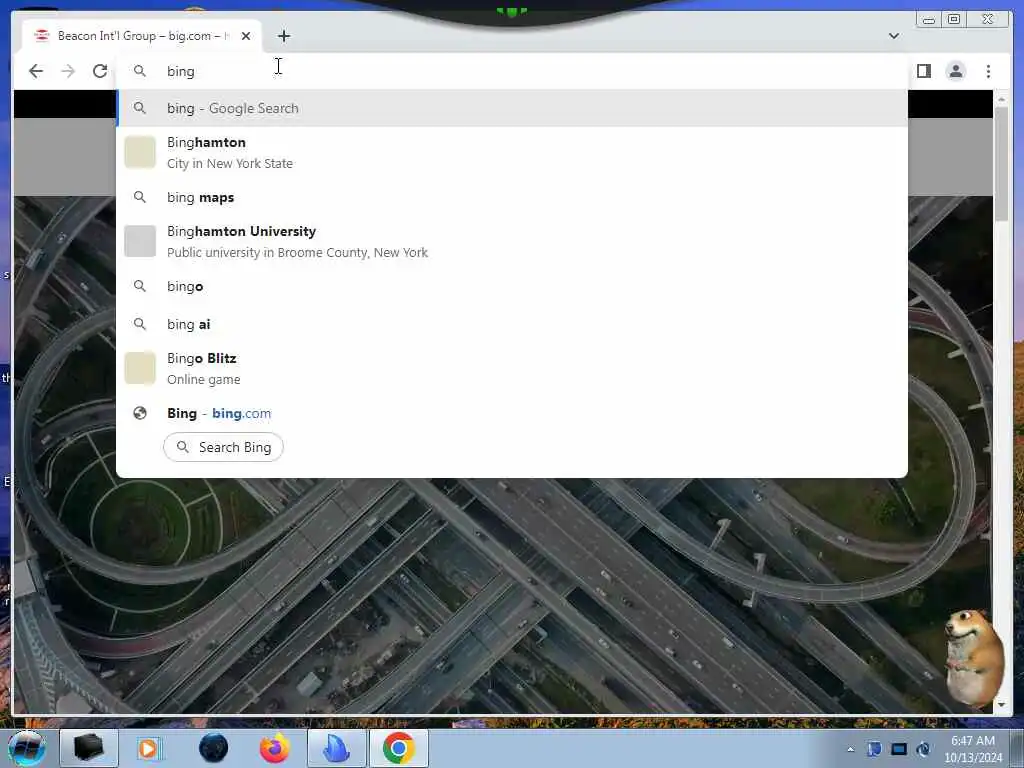Click the browser Back arrow

[36, 71]
